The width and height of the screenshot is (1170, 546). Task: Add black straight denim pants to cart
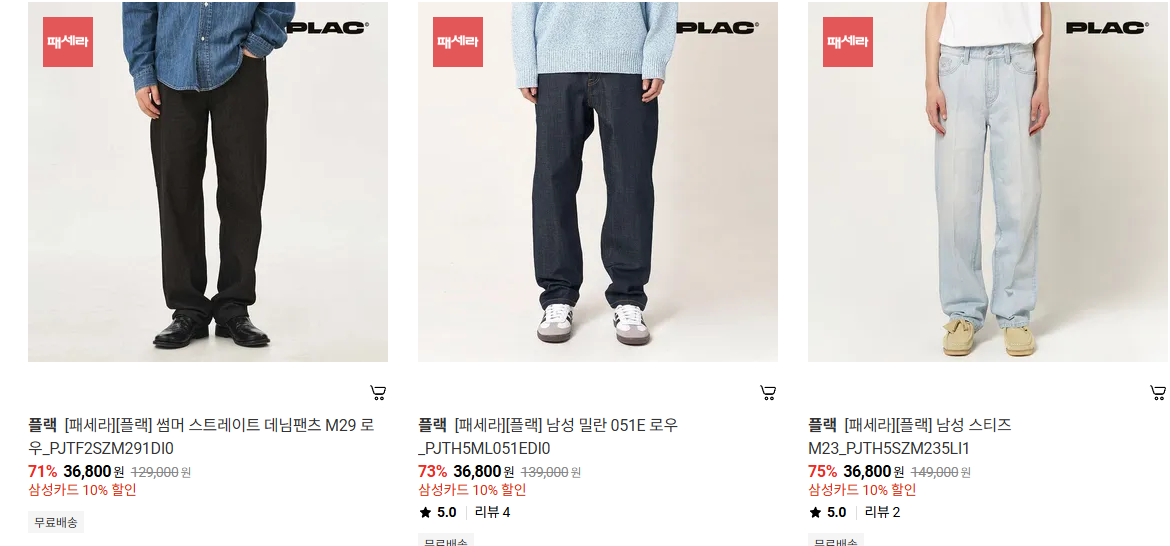coord(378,392)
